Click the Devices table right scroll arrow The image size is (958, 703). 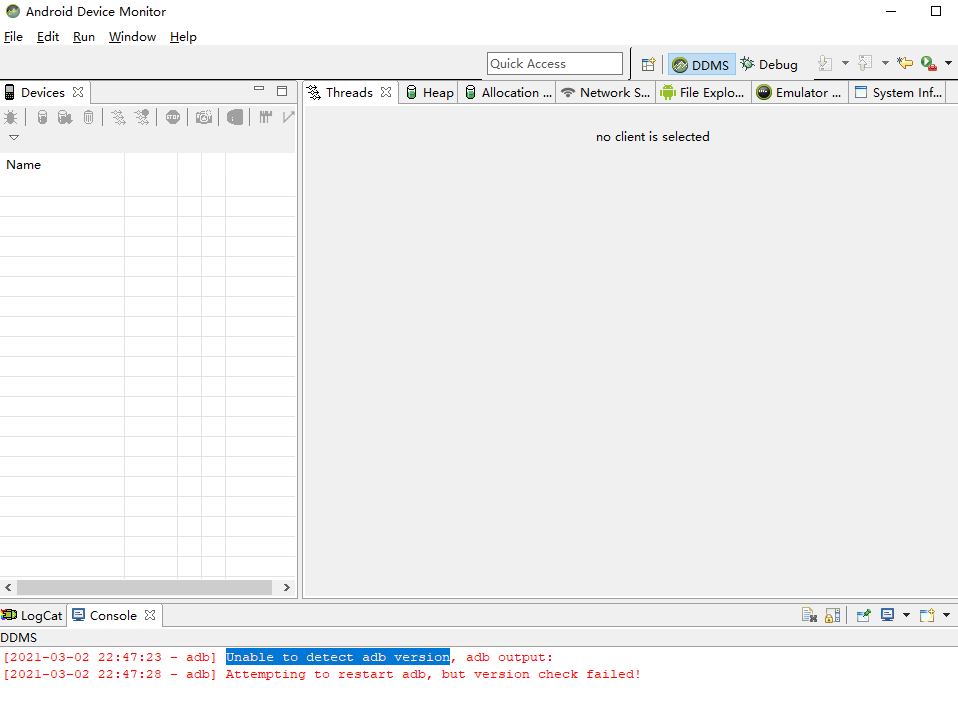287,588
